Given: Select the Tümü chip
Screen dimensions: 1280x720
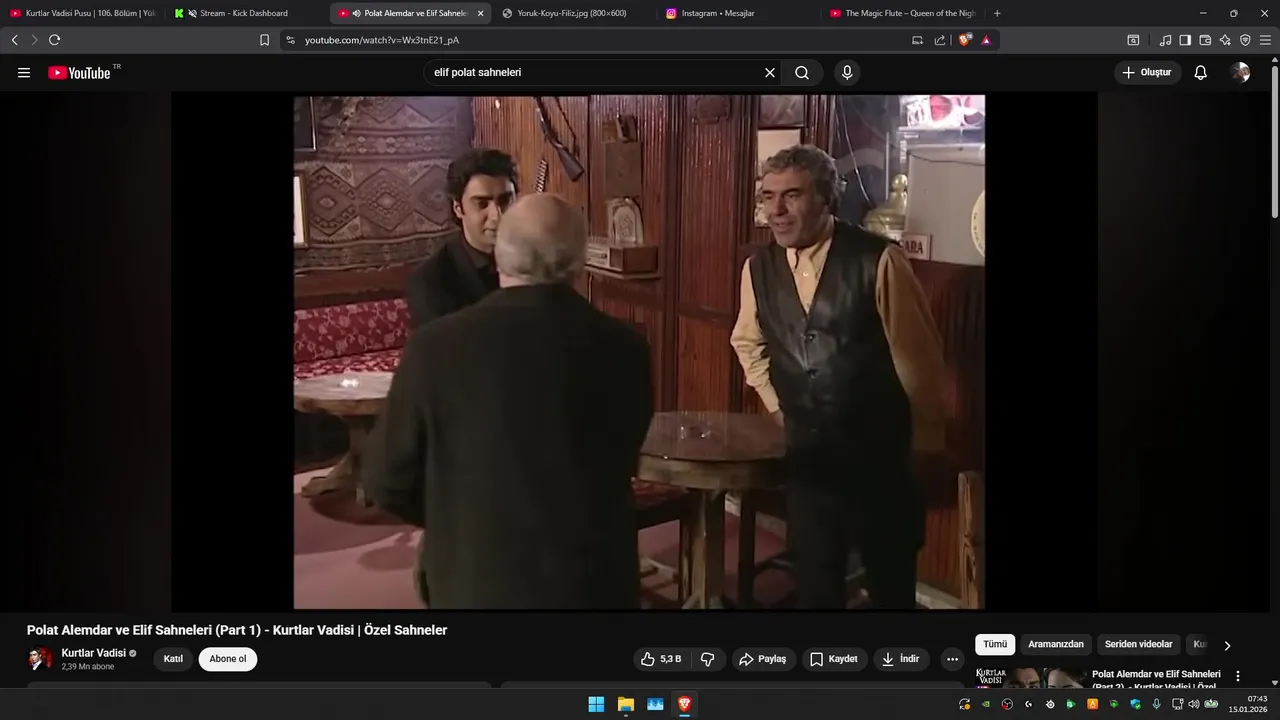Looking at the screenshot, I should tap(995, 645).
